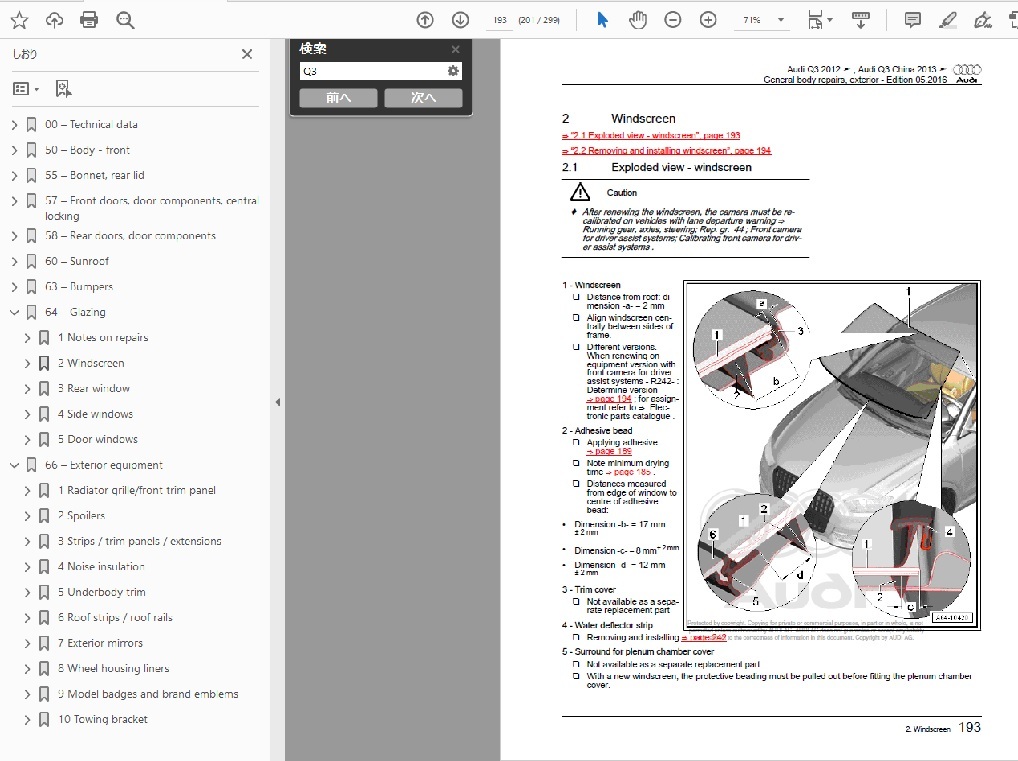The width and height of the screenshot is (1018, 761).
Task: Click the 次へ next result button
Action: click(x=423, y=97)
